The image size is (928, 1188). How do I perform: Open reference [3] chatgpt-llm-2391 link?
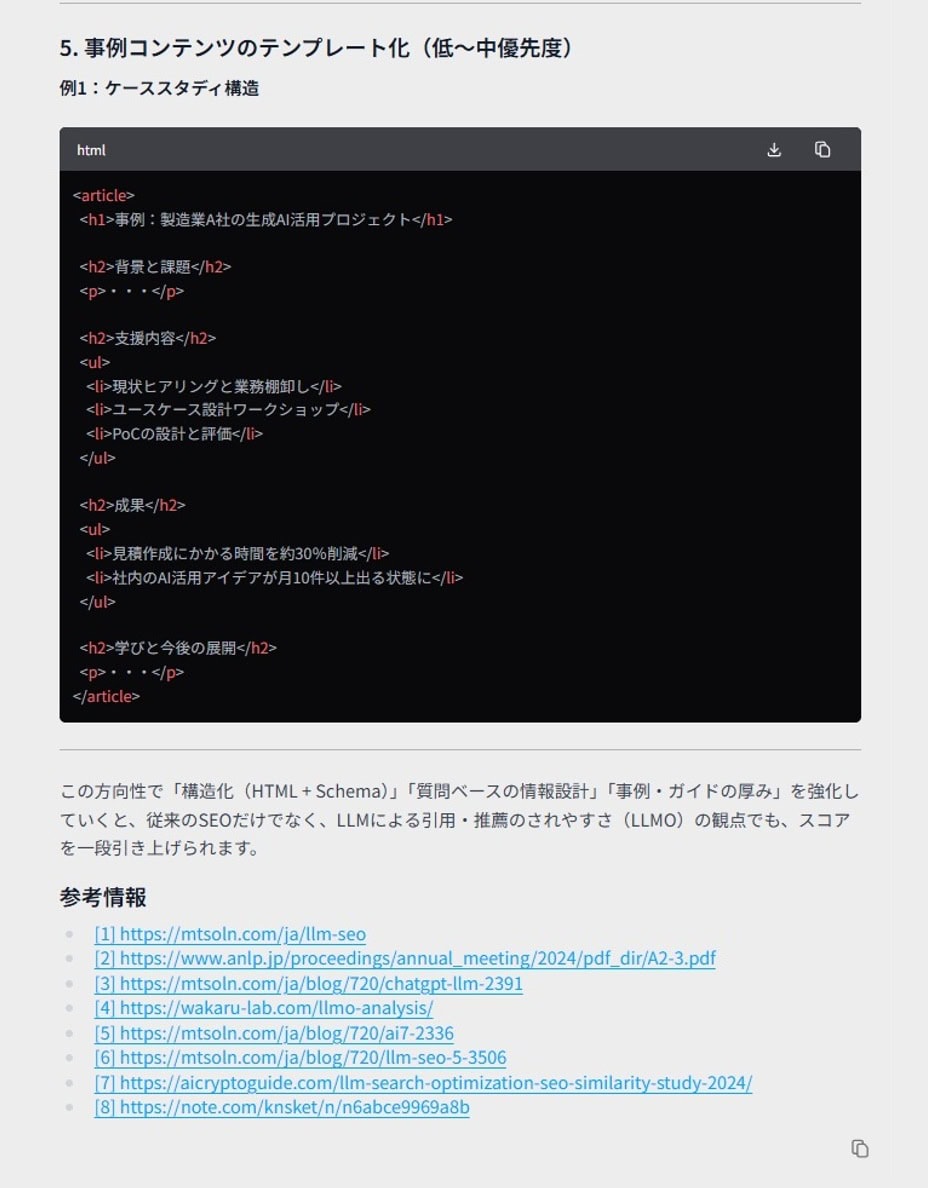[308, 983]
